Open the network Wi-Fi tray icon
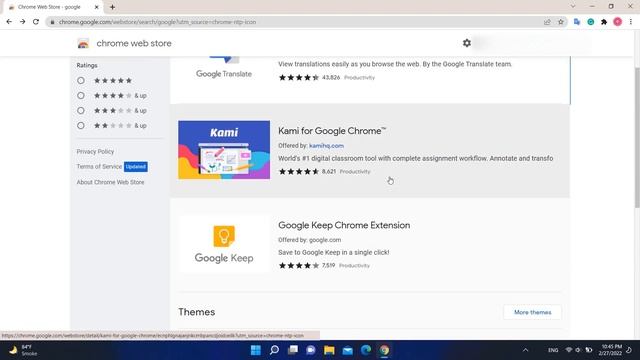 [569, 350]
